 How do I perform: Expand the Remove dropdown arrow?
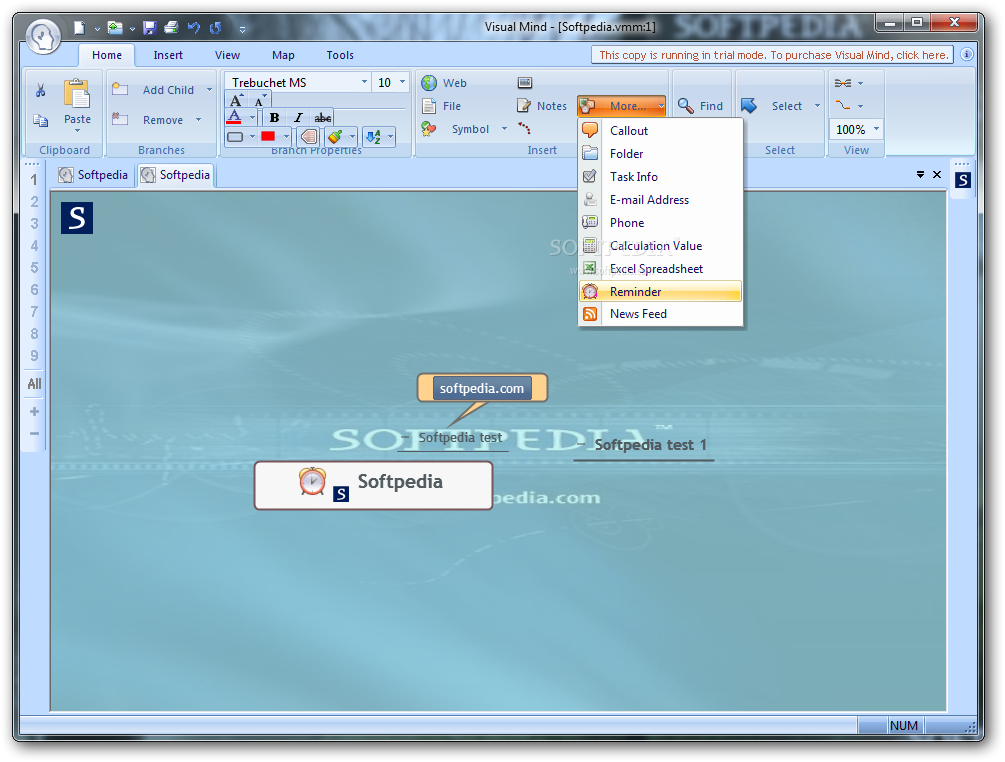[x=199, y=119]
